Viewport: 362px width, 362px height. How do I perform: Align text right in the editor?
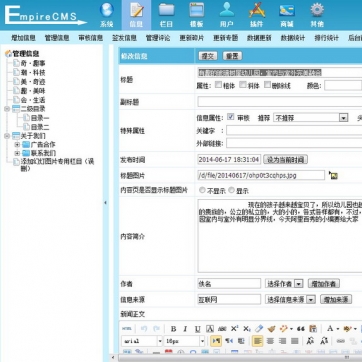point(282,341)
